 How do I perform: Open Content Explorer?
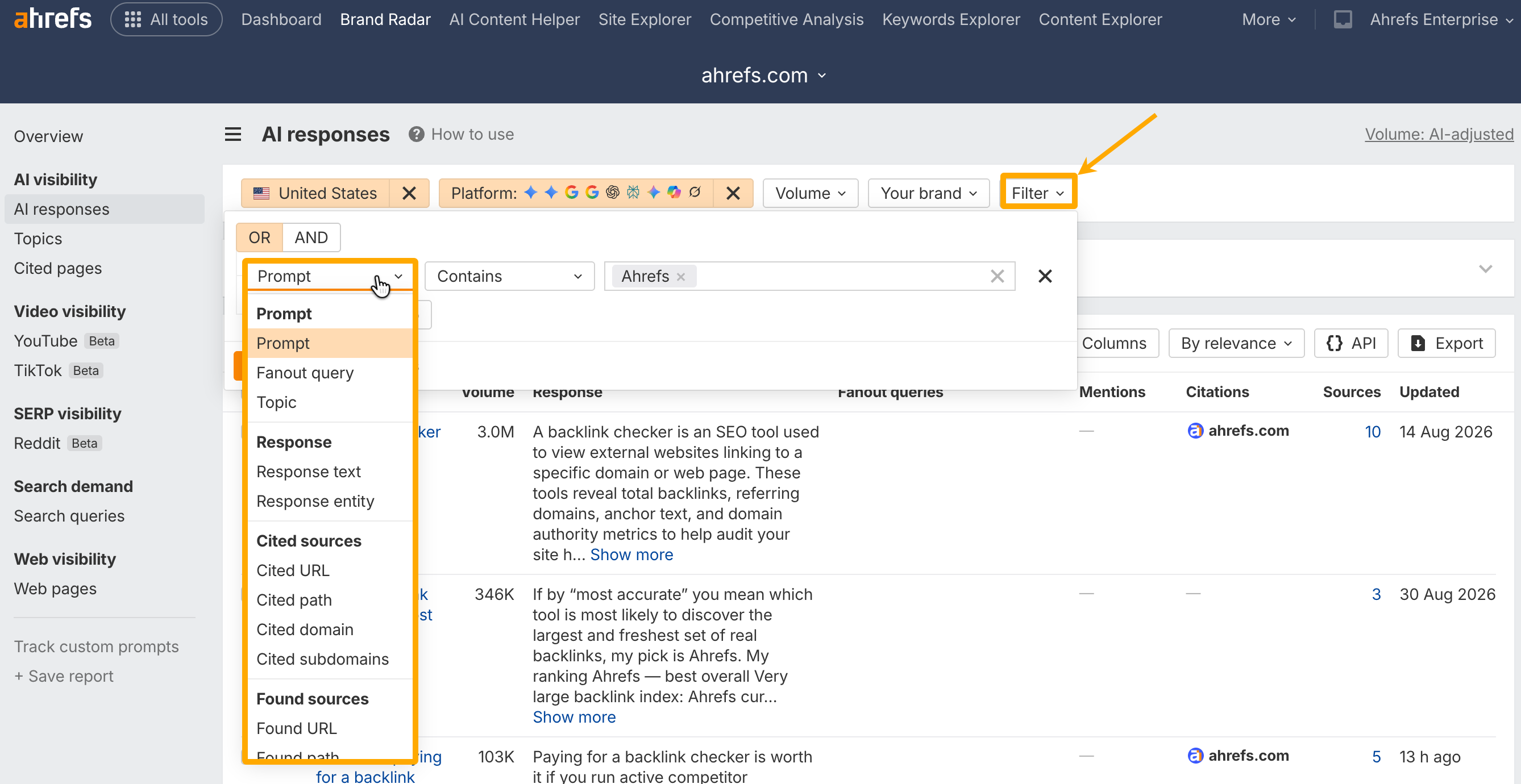pyautogui.click(x=1100, y=19)
